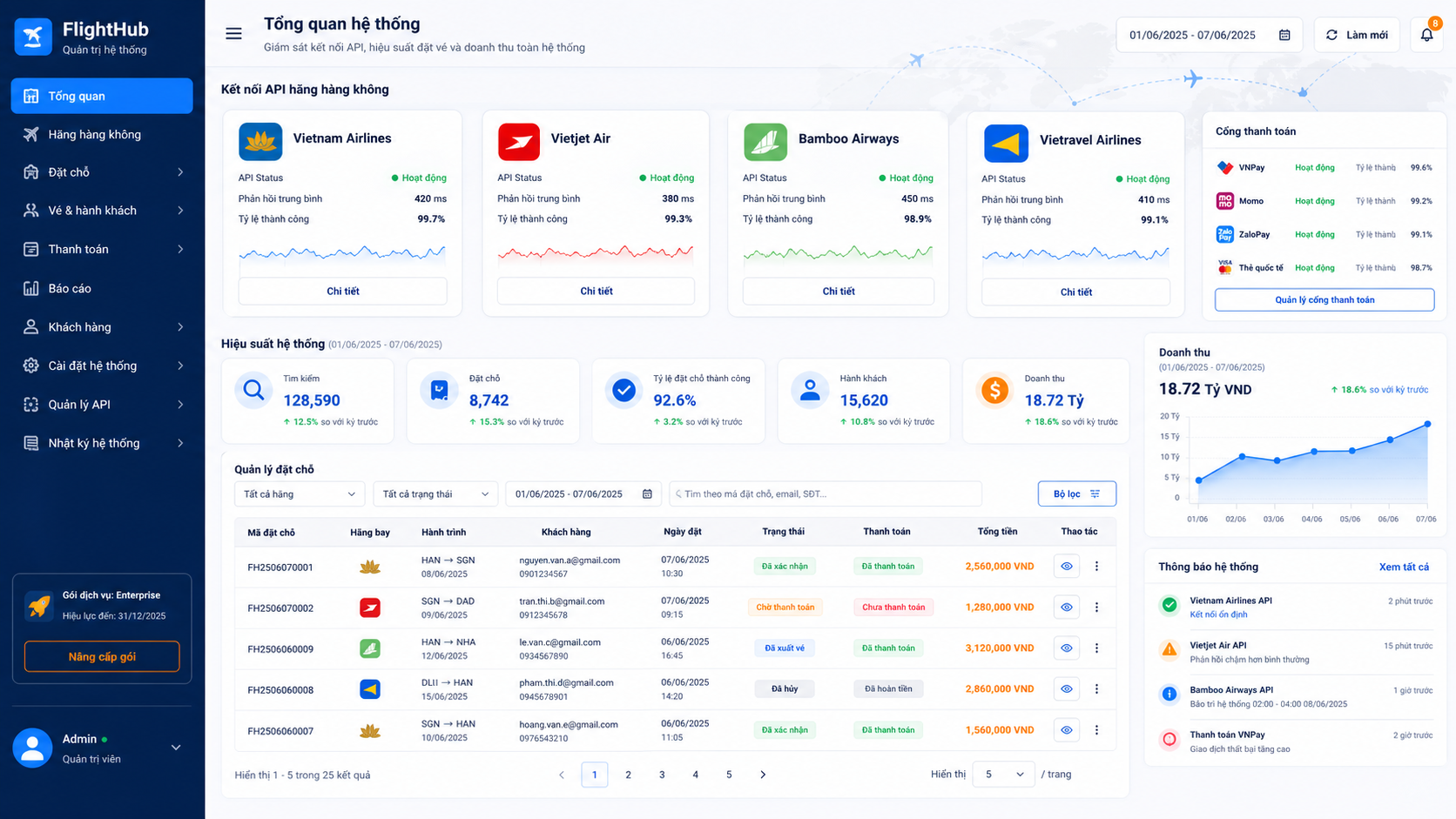Expand the Thanh toán sidebar submenu

[180, 250]
